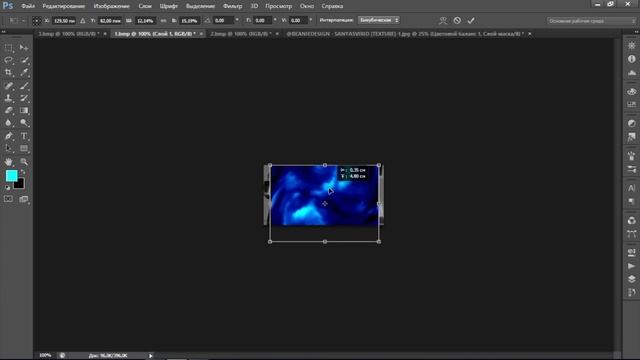Open the Info panel icon
This screenshot has width=640, height=360.
tap(631, 59)
